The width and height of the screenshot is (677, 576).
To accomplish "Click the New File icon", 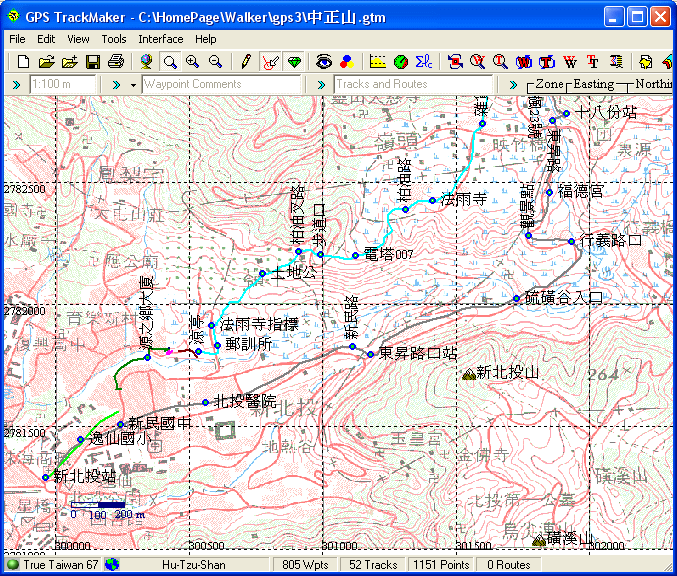I will pyautogui.click(x=23, y=62).
